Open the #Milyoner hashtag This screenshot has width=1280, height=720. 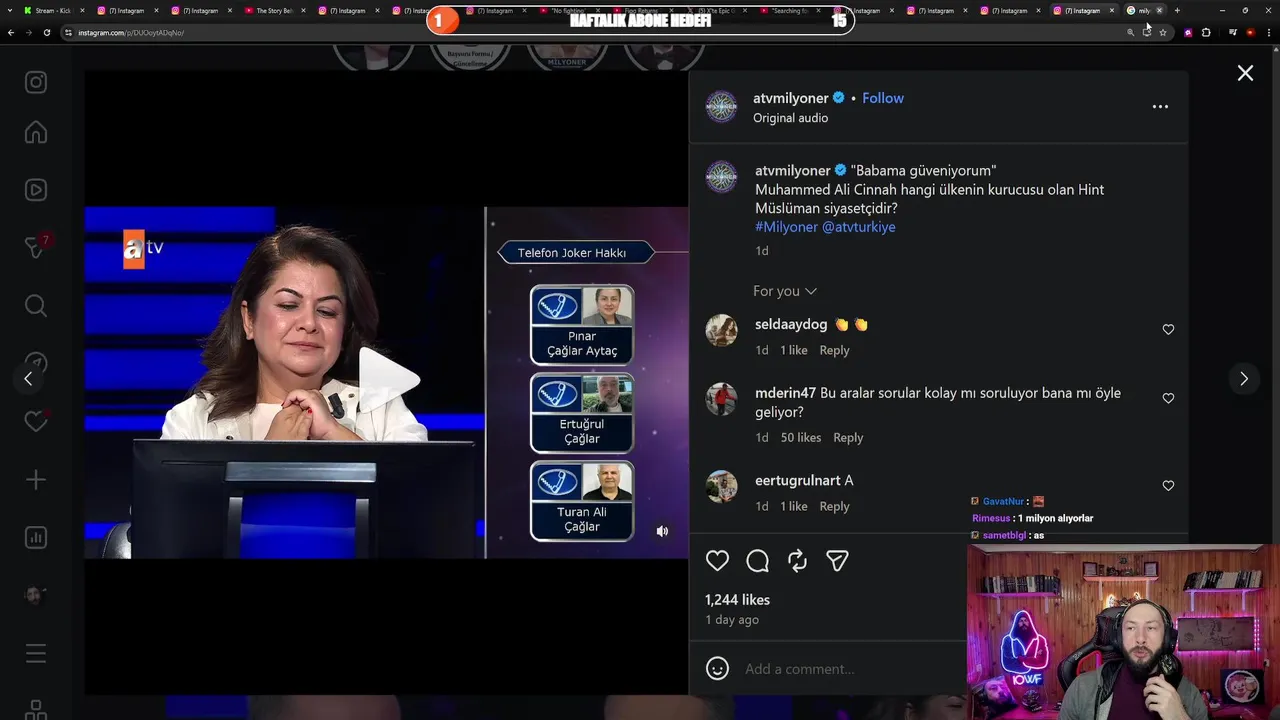click(x=786, y=227)
